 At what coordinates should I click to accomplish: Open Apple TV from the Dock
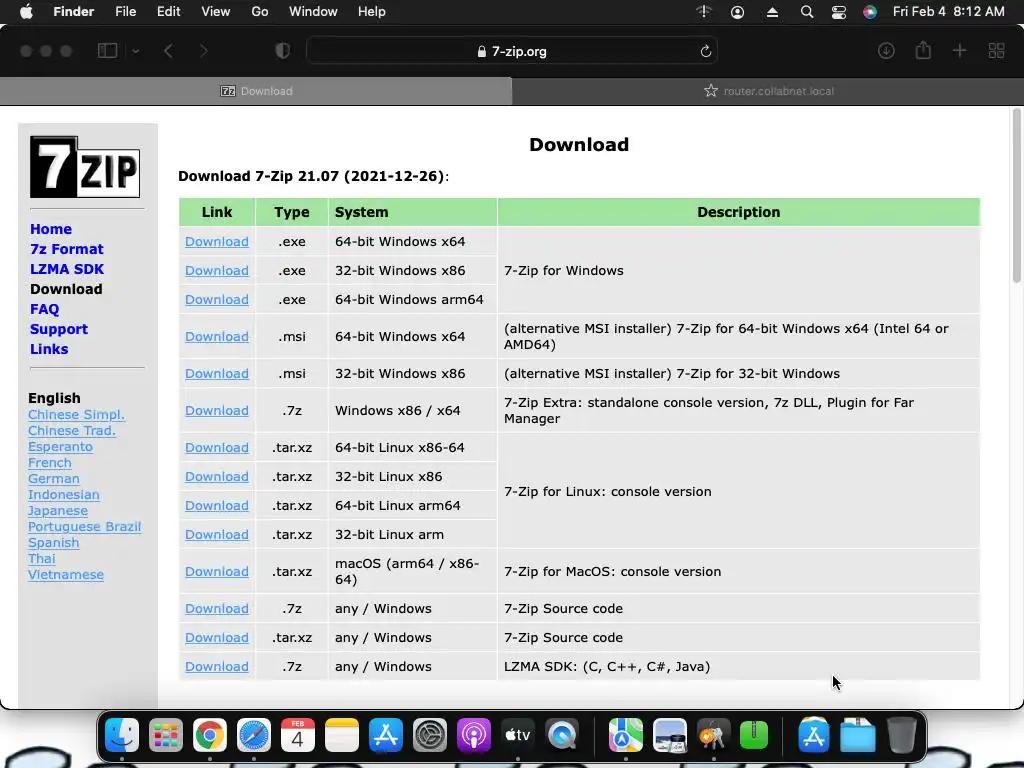518,735
